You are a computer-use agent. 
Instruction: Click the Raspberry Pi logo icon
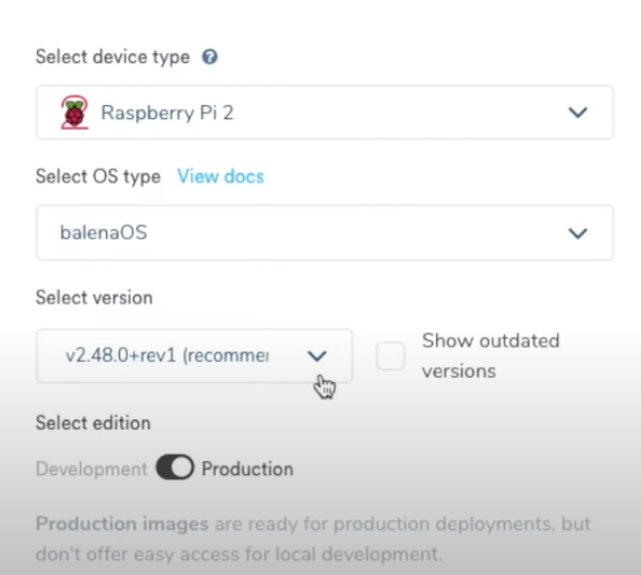(72, 112)
